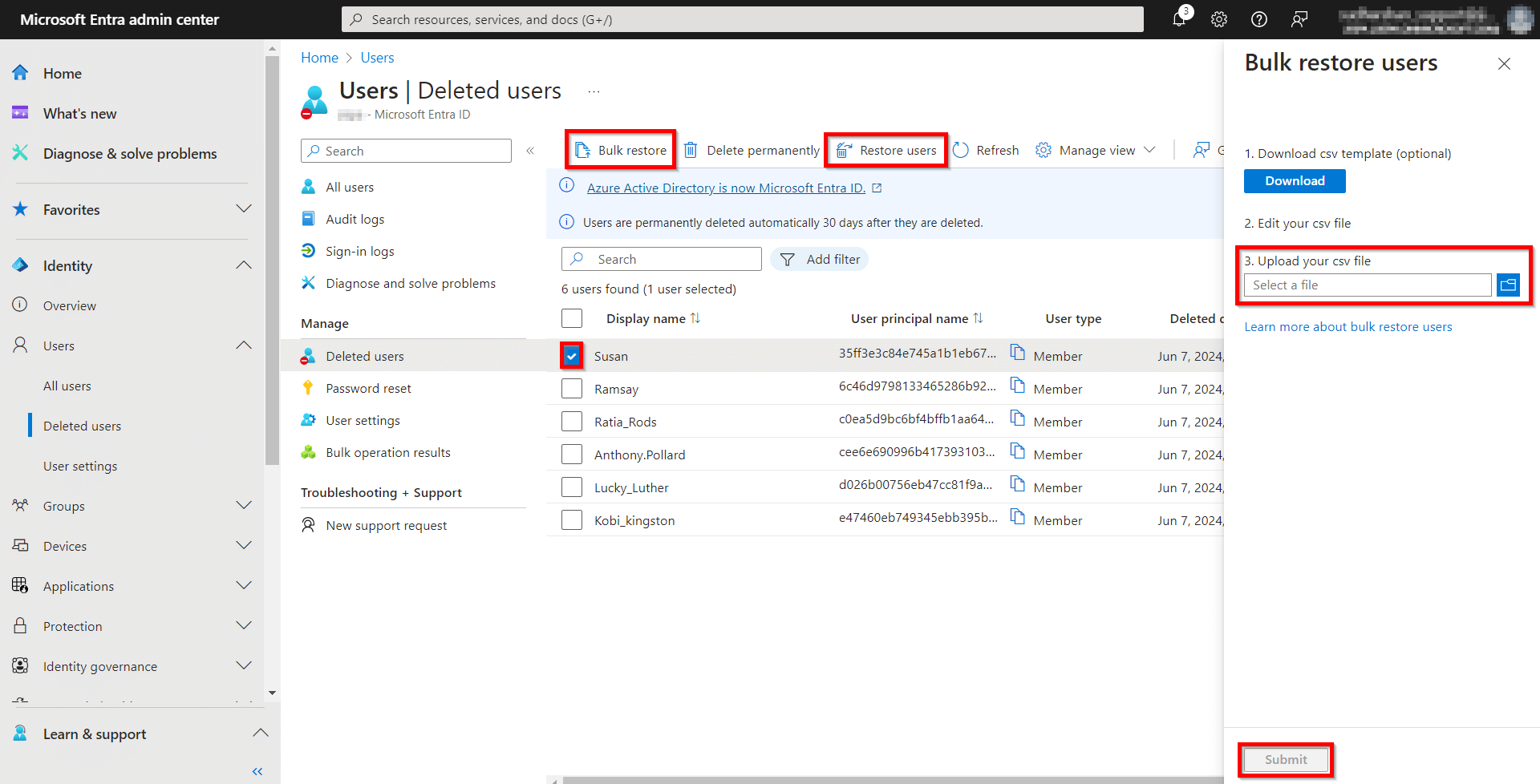Open Audit logs from the side menu
Viewport: 1540px width, 784px height.
coord(355,218)
